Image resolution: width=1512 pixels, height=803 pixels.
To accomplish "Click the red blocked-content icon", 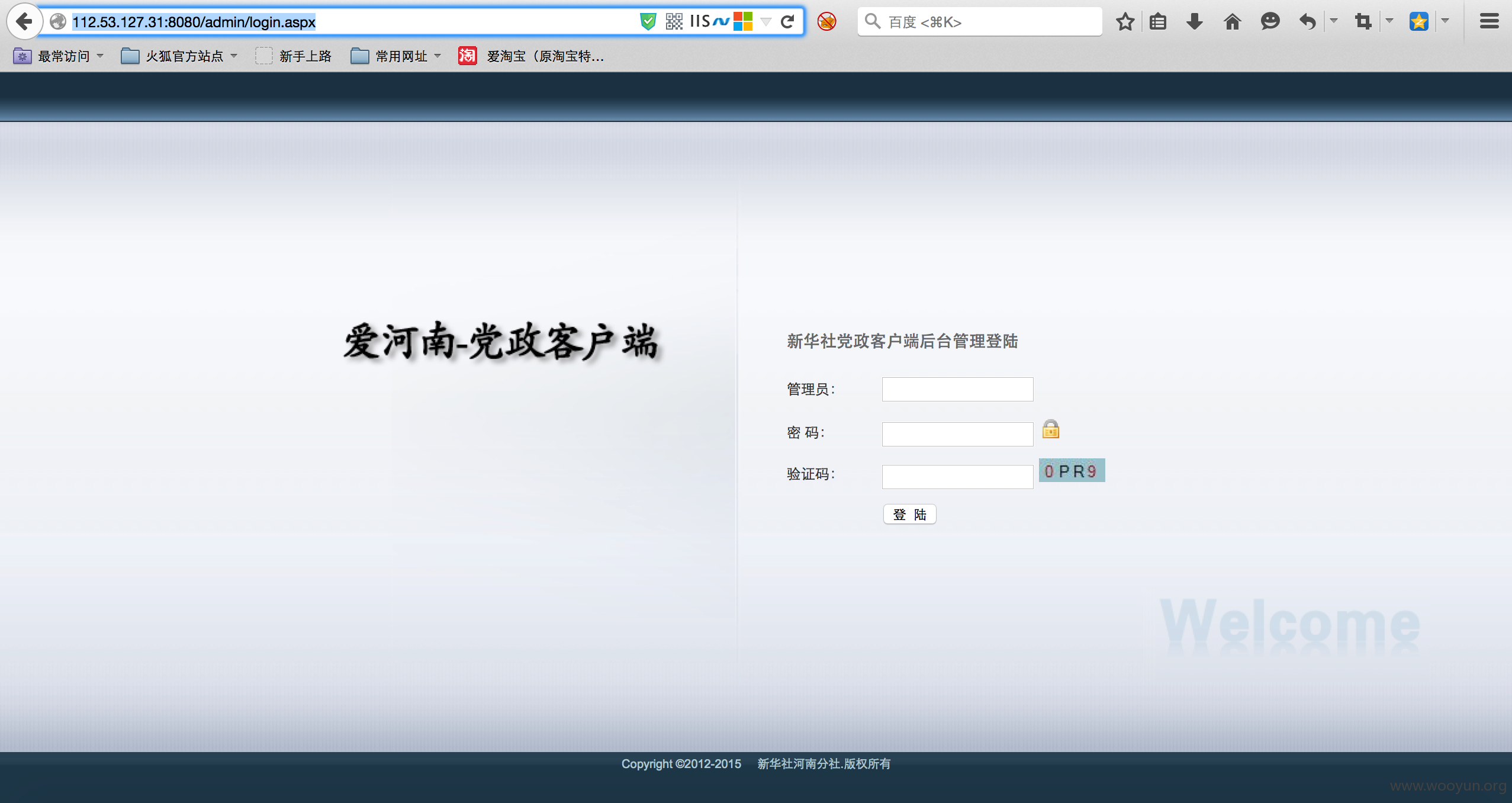I will pos(826,22).
